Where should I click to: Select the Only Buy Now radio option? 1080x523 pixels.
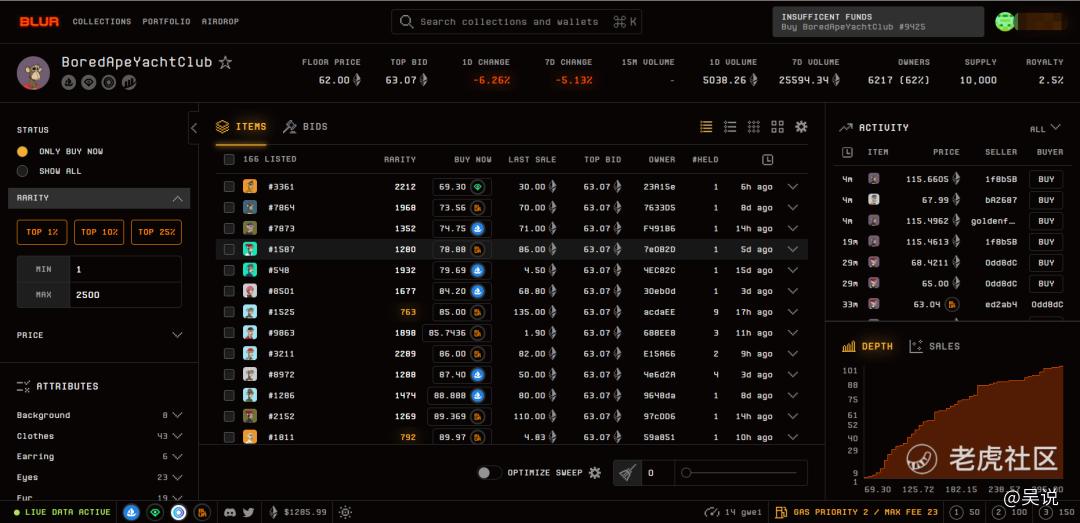click(x=23, y=151)
